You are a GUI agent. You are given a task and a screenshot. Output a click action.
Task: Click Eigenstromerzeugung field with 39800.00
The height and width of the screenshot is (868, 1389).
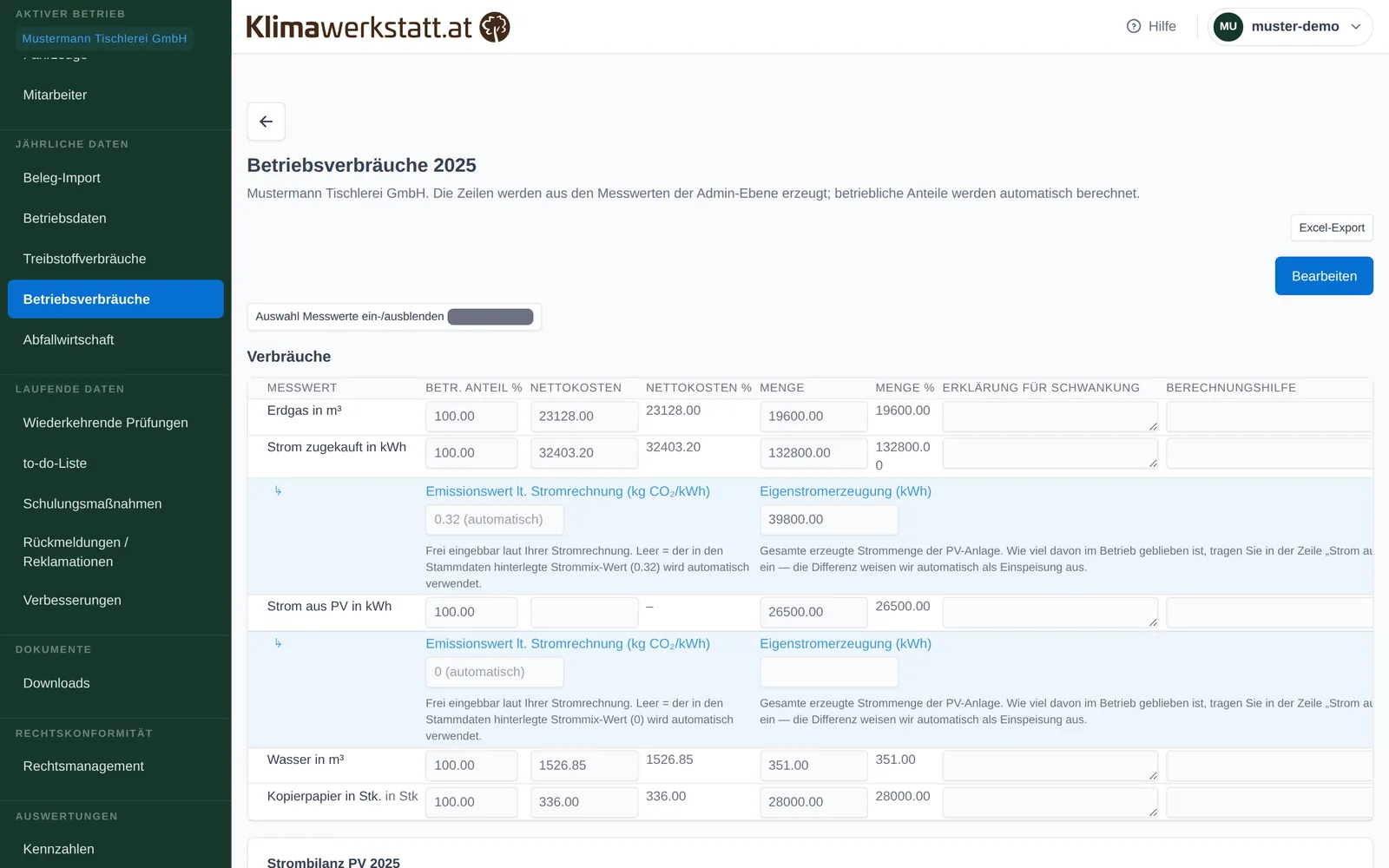pos(829,519)
